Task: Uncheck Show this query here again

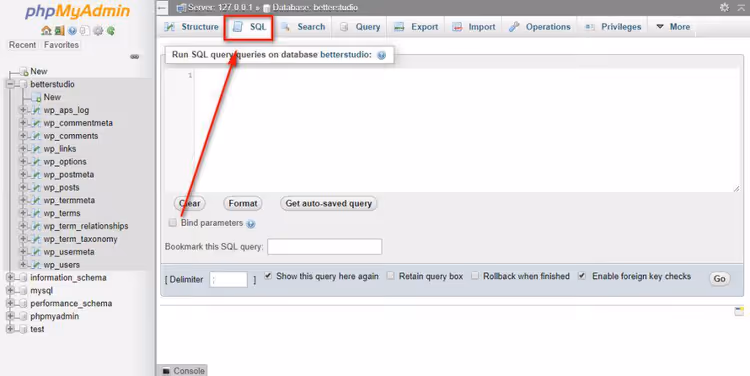Action: click(268, 276)
